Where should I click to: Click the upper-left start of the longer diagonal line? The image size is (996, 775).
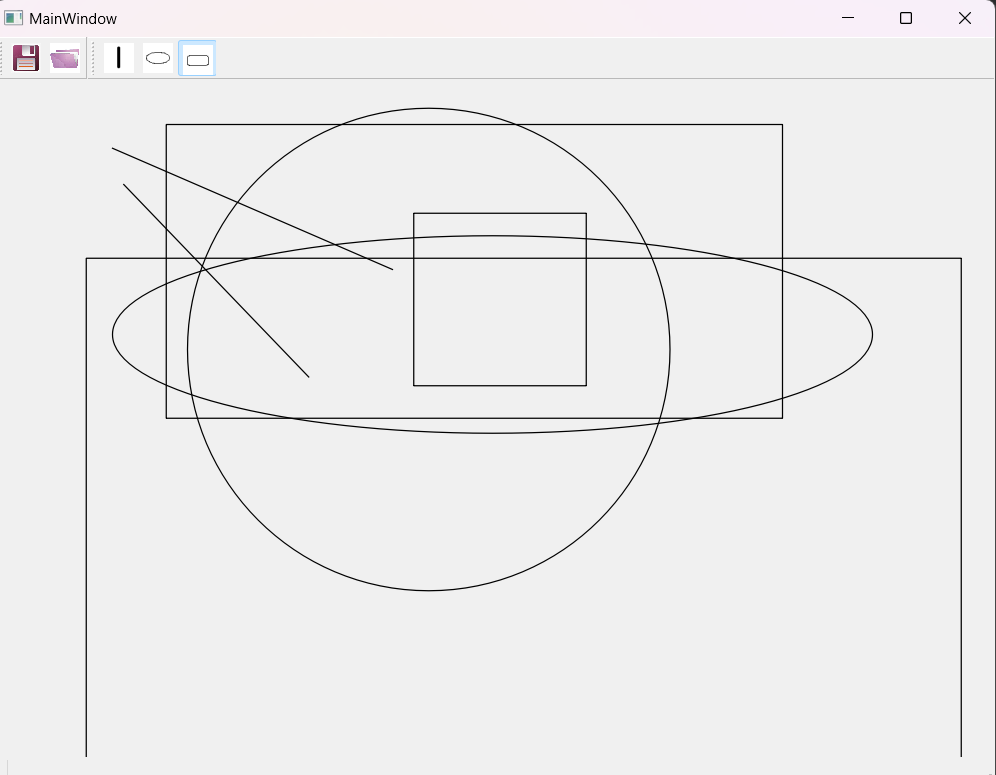coord(113,149)
